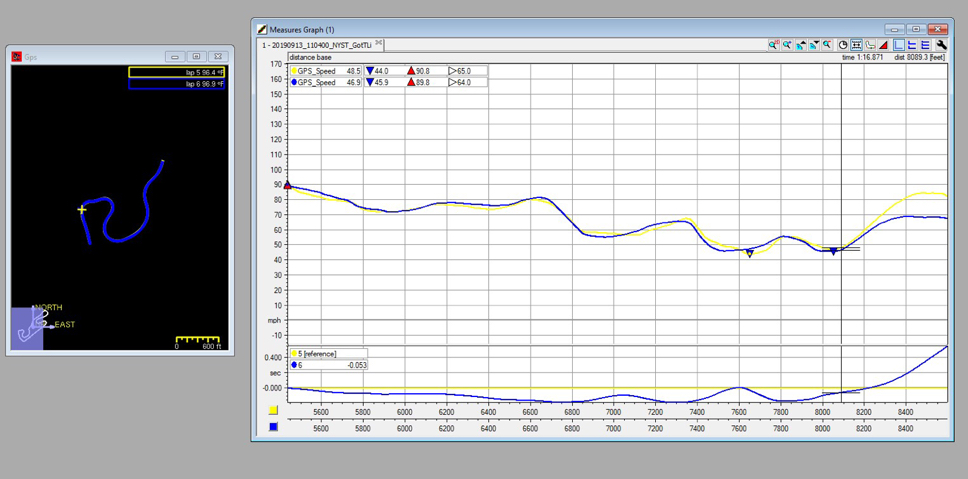Select the 20190913_110400_NYST tab
968x479 pixels.
pyautogui.click(x=317, y=44)
